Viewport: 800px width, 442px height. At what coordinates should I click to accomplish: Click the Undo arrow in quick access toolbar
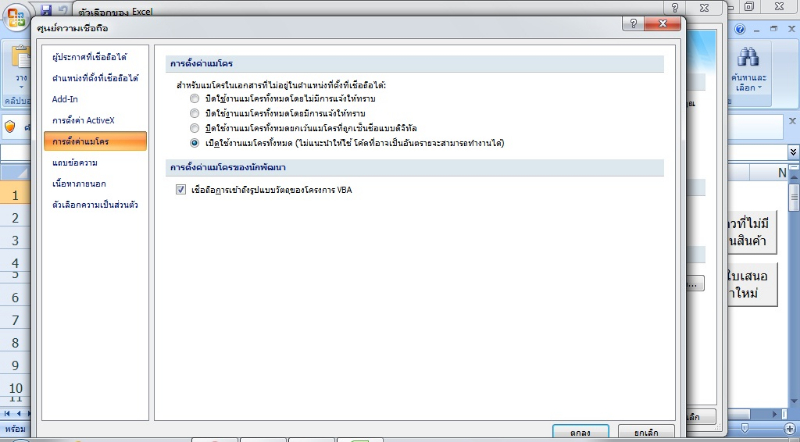[63, 9]
